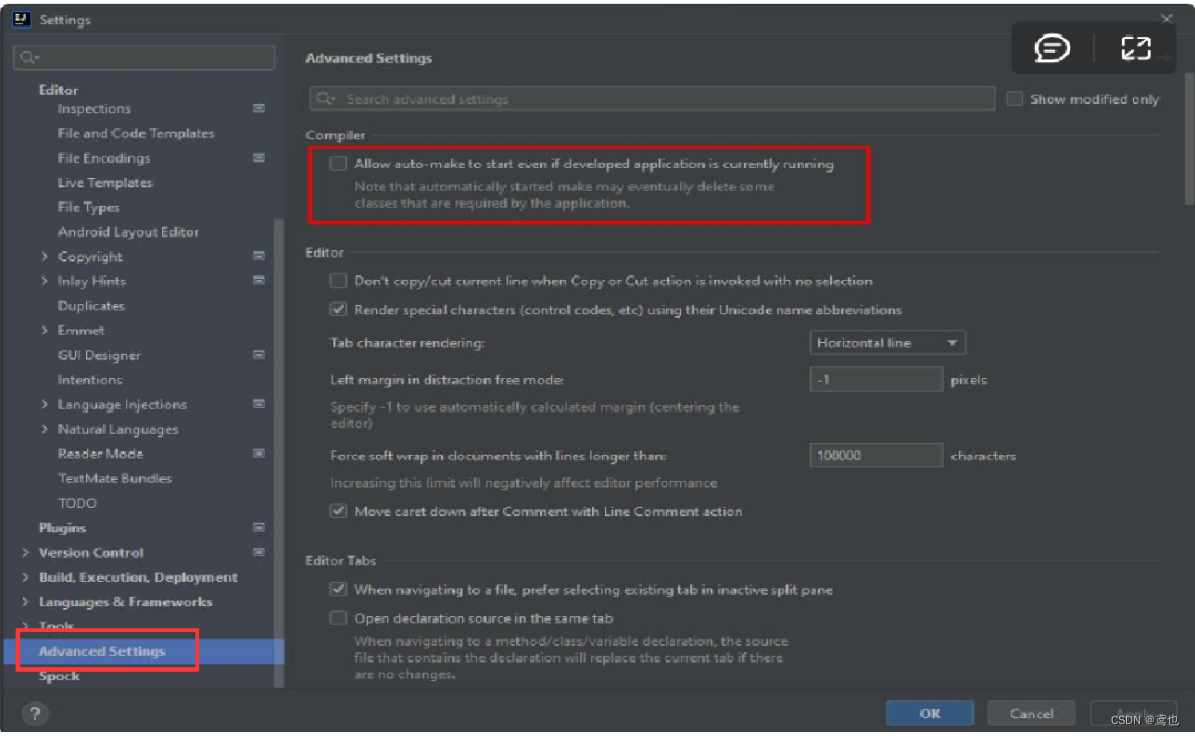Click Force soft wrap characters field

(876, 456)
